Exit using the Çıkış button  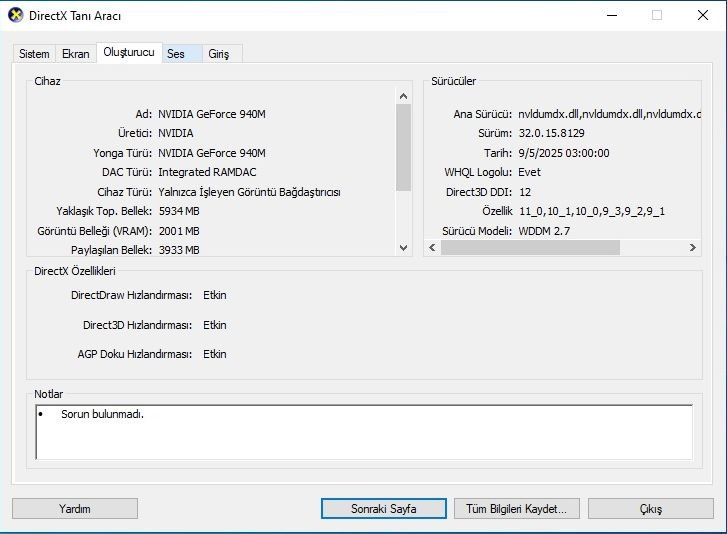[x=650, y=509]
